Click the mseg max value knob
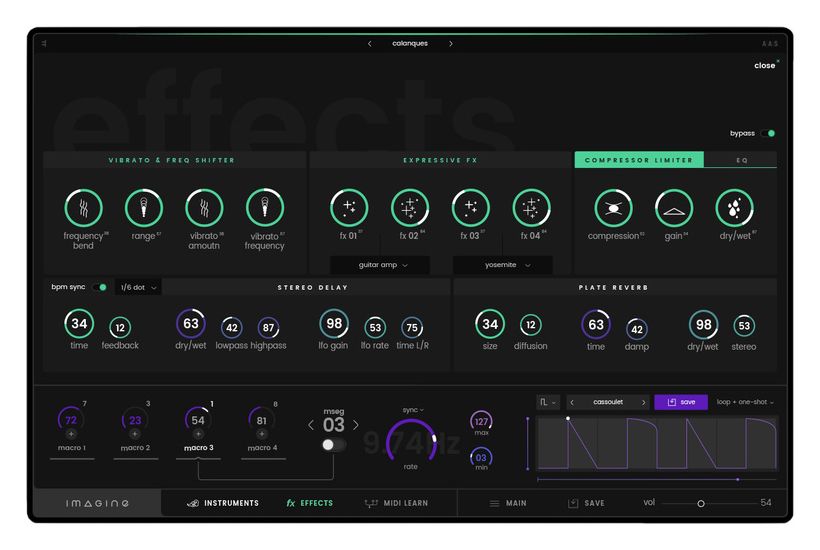The width and height of the screenshot is (820, 550). point(481,421)
